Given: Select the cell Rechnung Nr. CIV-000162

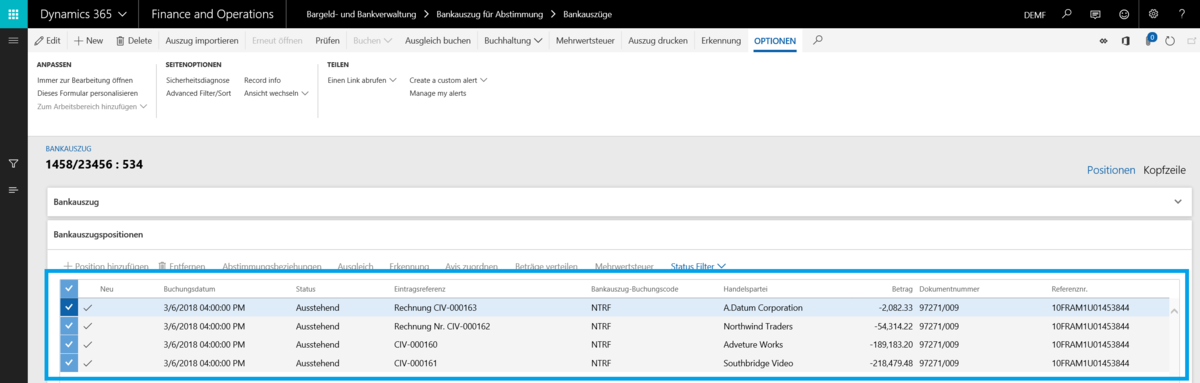Looking at the screenshot, I should 442,326.
